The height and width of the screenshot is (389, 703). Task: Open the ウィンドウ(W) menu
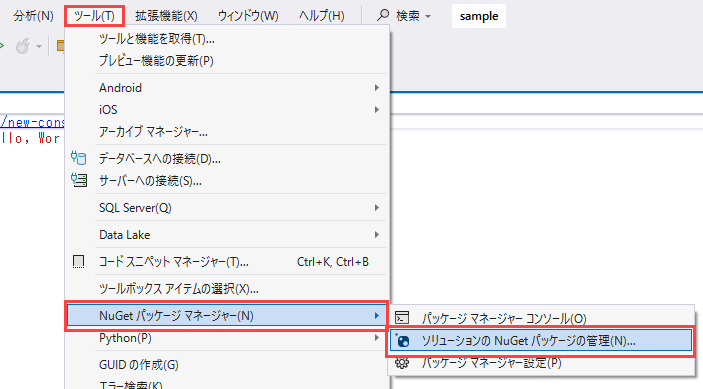(x=248, y=16)
